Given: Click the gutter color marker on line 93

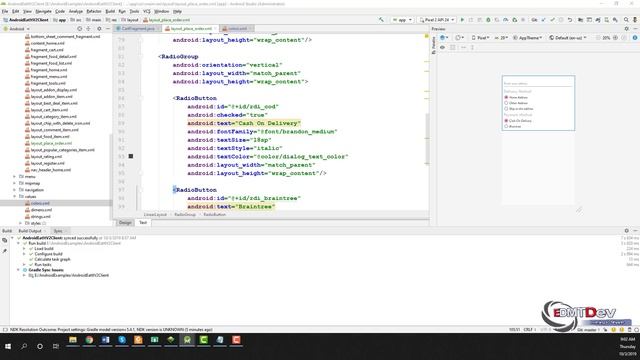Looking at the screenshot, I should (x=131, y=156).
